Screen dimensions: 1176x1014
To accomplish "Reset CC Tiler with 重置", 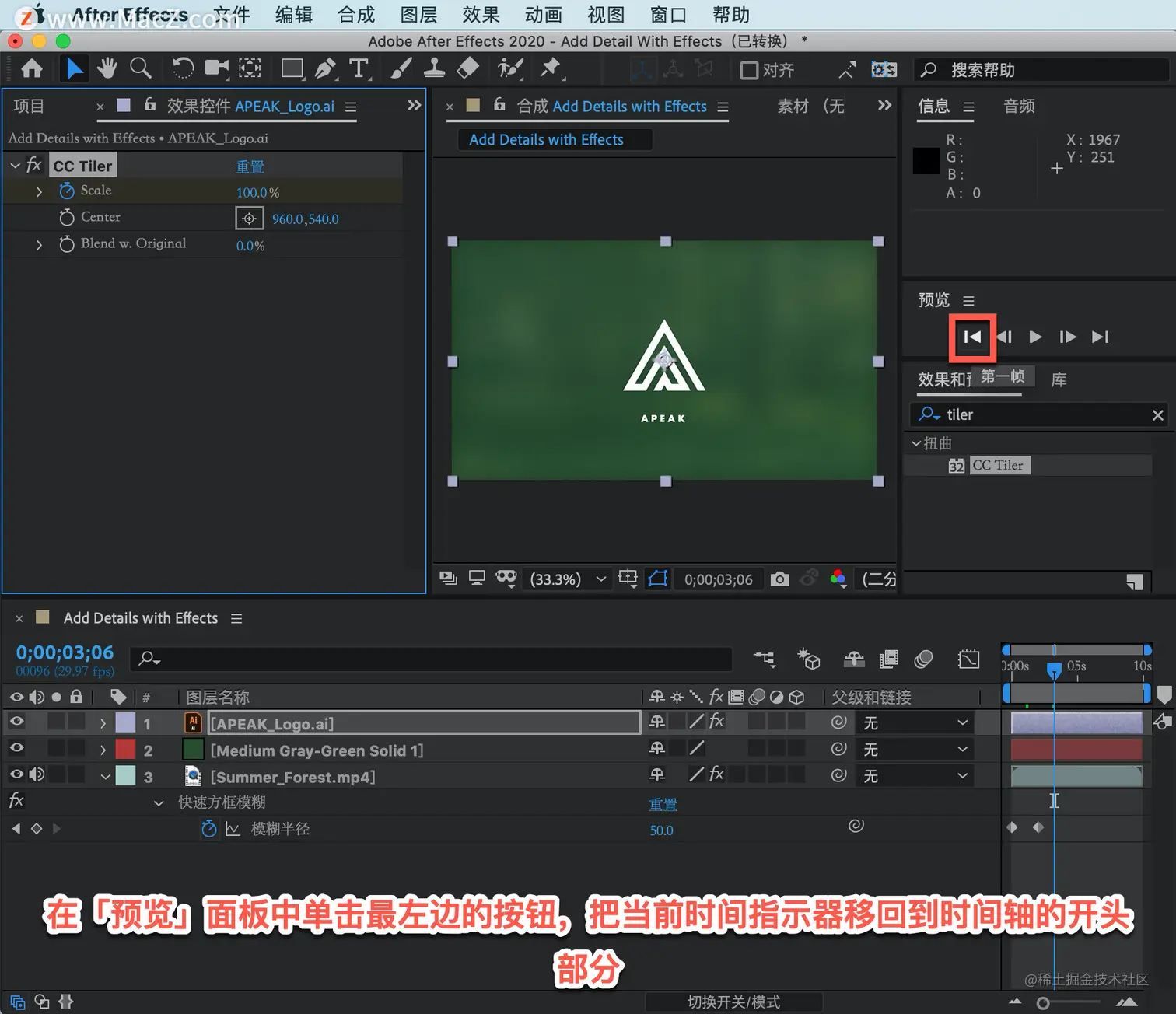I will coord(250,166).
